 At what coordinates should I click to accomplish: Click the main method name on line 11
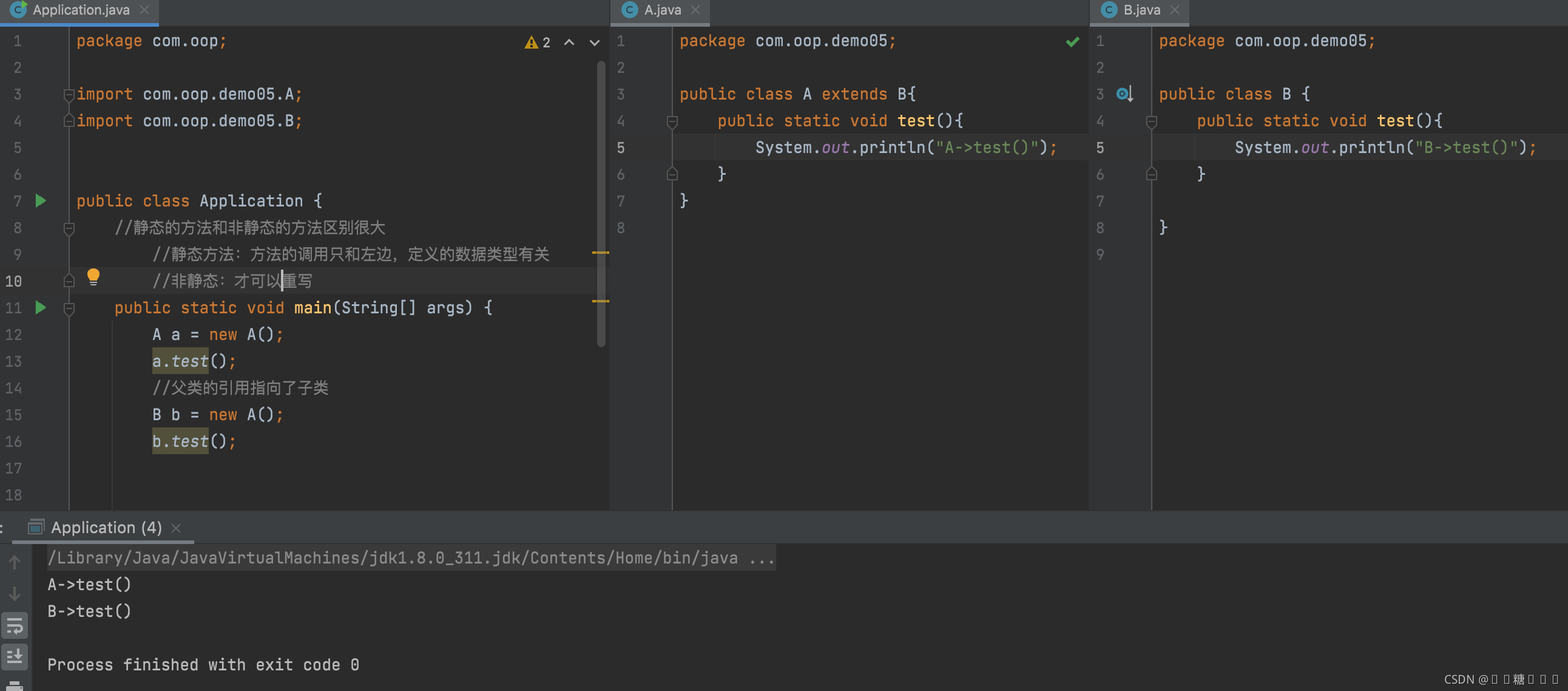click(x=313, y=308)
